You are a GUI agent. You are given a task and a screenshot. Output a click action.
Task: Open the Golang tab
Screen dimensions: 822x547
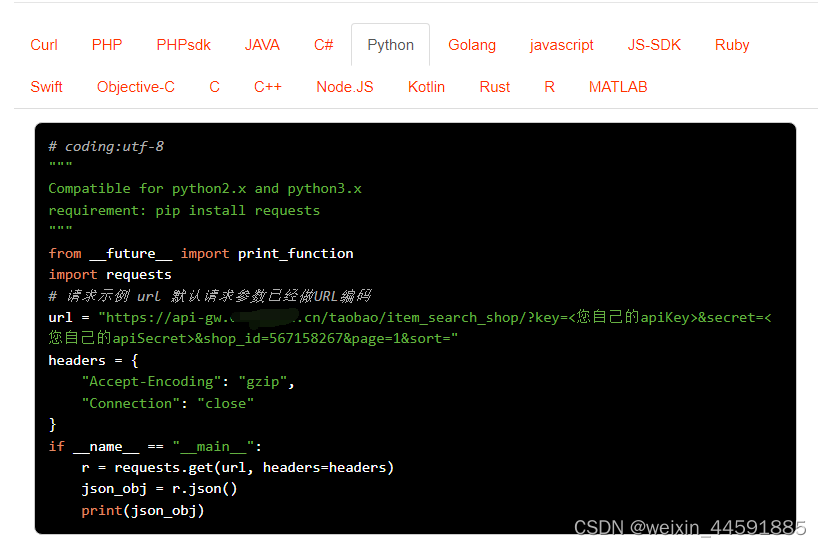pos(472,45)
